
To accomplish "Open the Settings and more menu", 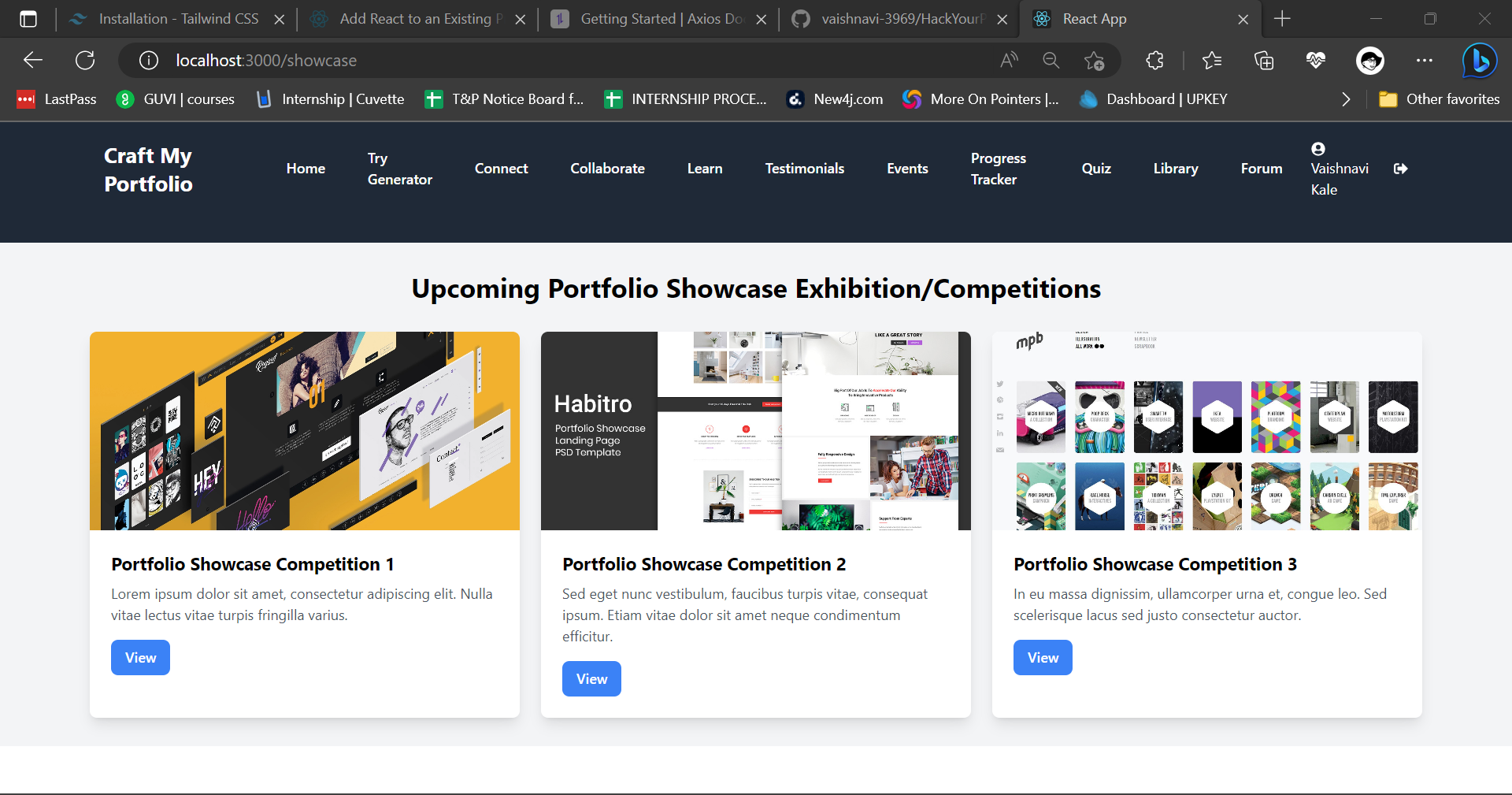I will (x=1425, y=60).
